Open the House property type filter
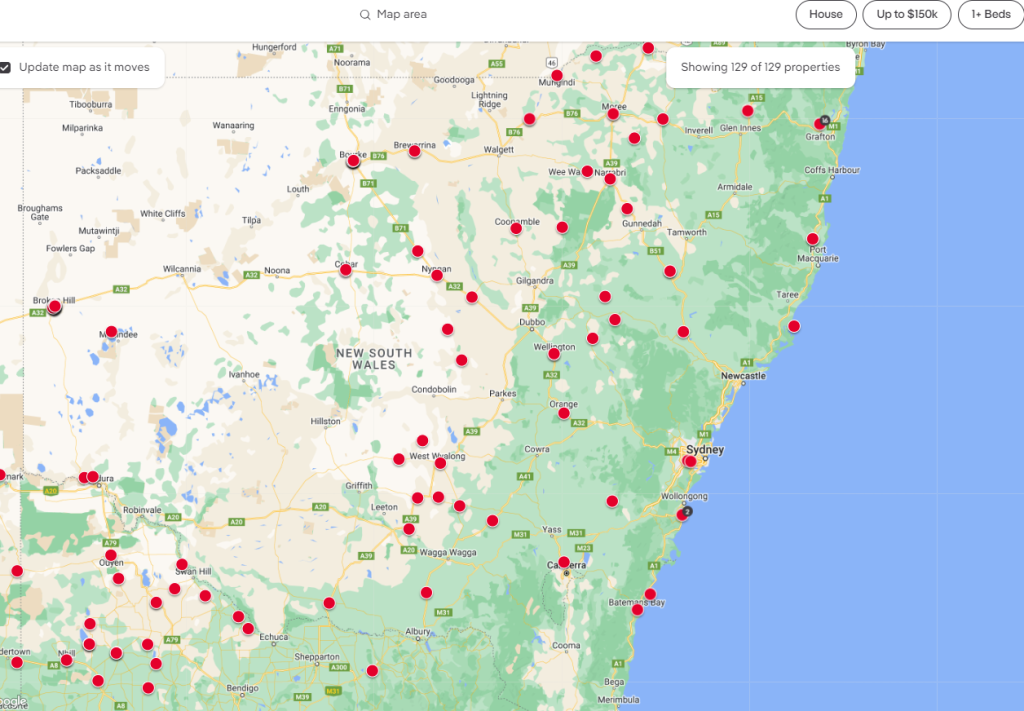Screen dimensions: 1024x711 coord(825,15)
